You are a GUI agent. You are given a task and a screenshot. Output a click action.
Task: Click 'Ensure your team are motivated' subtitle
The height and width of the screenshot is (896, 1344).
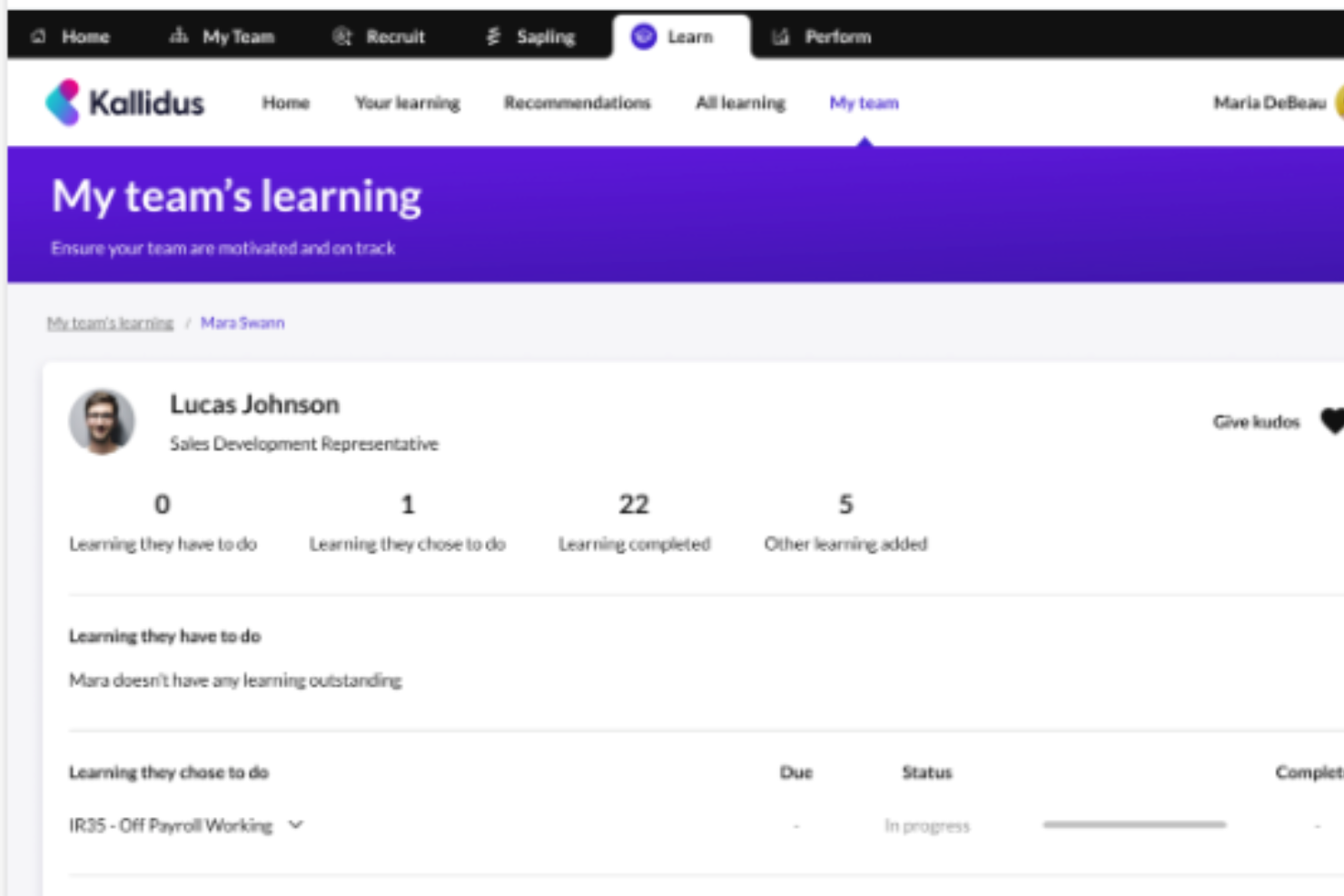(x=222, y=248)
